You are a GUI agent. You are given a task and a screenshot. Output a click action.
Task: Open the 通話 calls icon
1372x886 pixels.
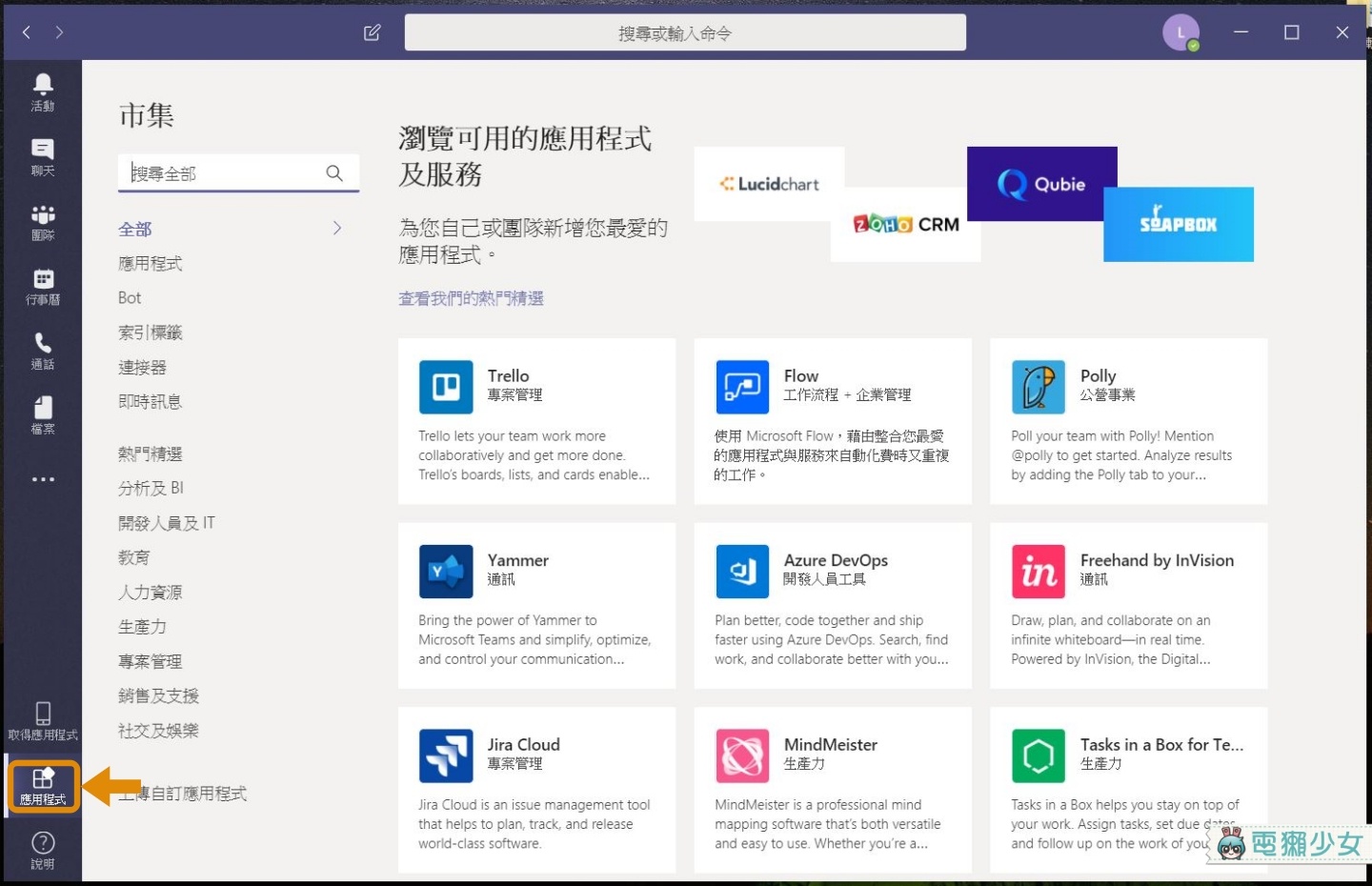(43, 343)
